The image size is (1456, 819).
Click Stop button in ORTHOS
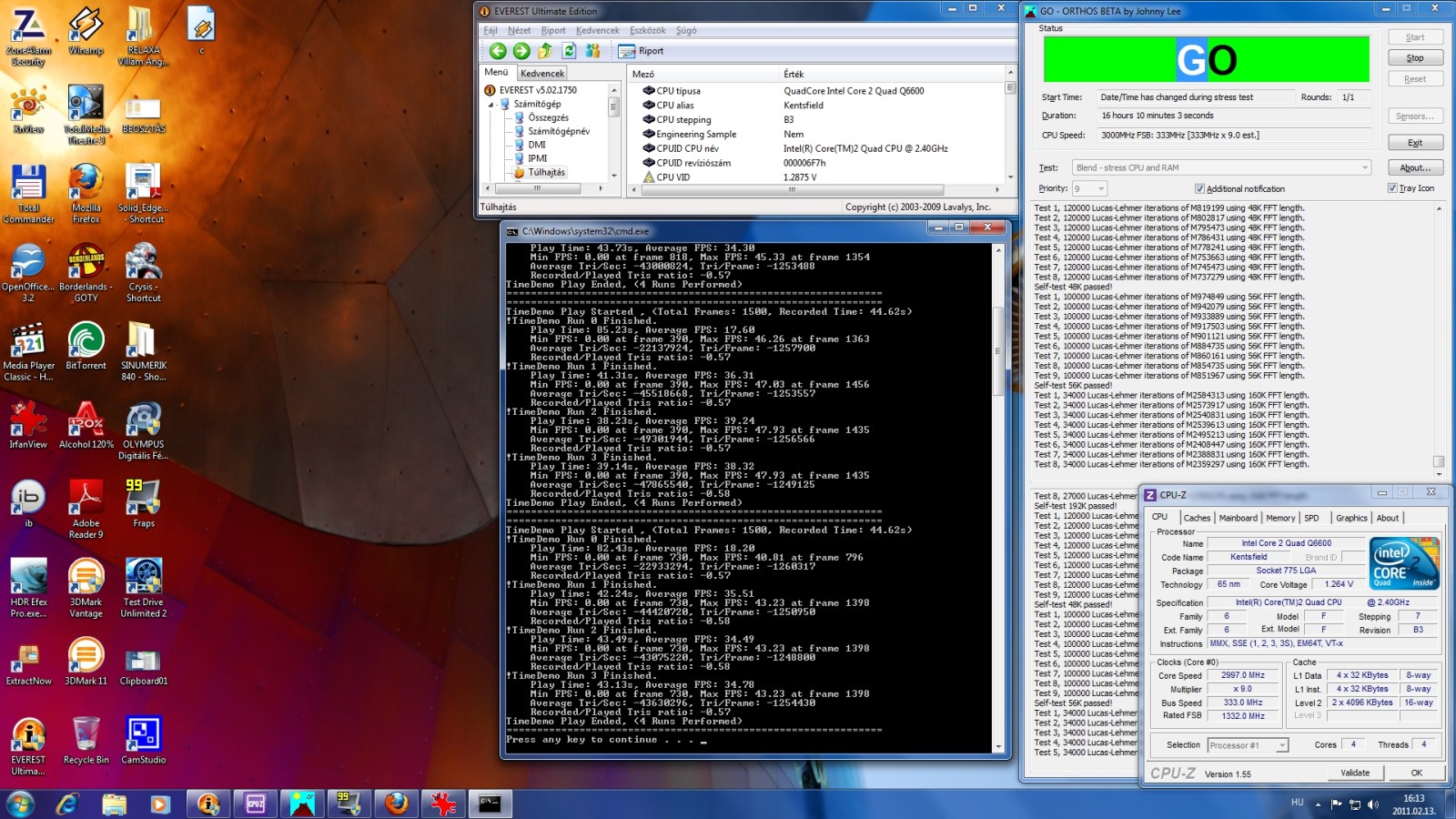point(1415,58)
